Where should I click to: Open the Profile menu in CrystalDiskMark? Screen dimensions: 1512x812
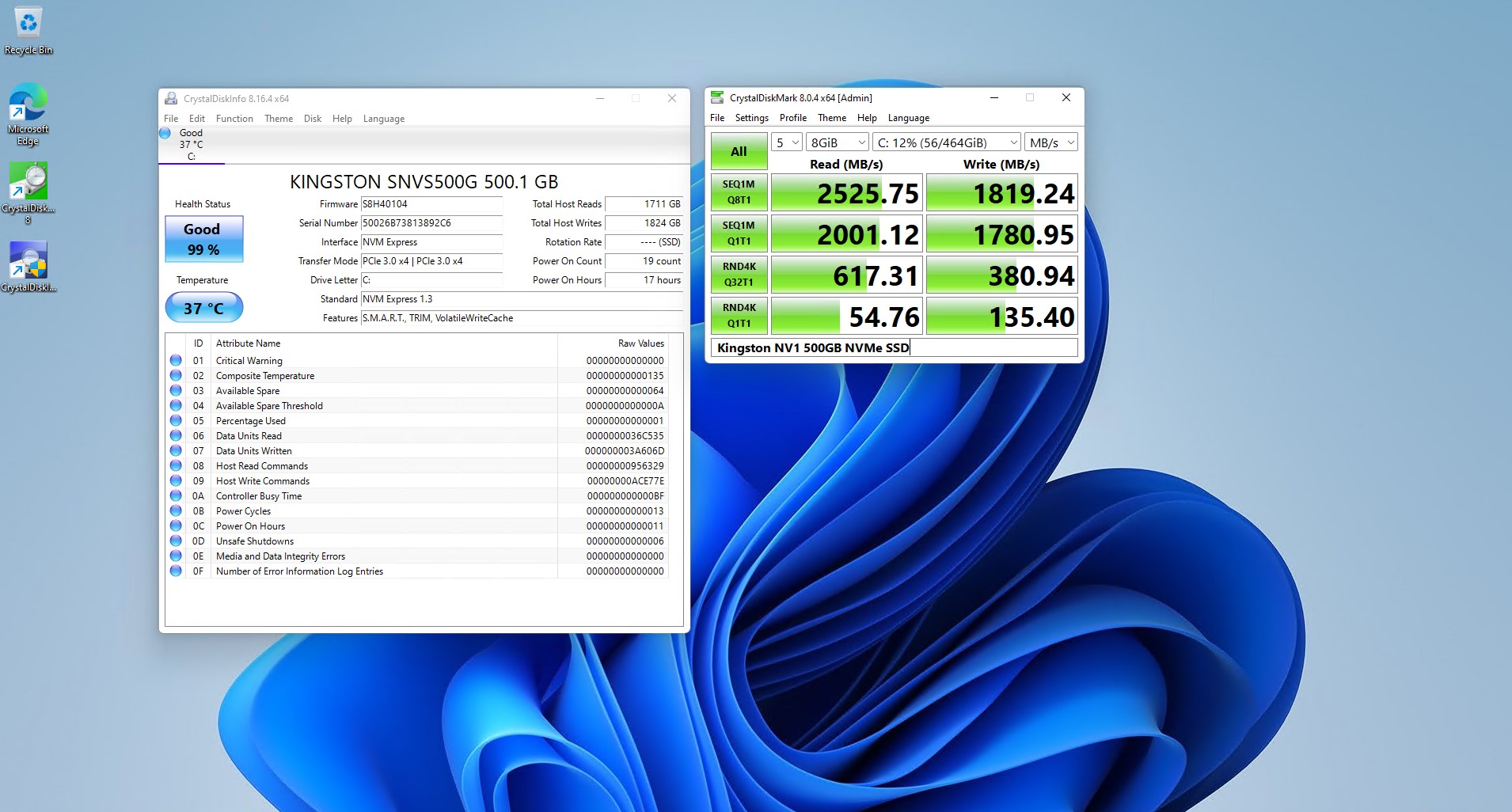792,118
